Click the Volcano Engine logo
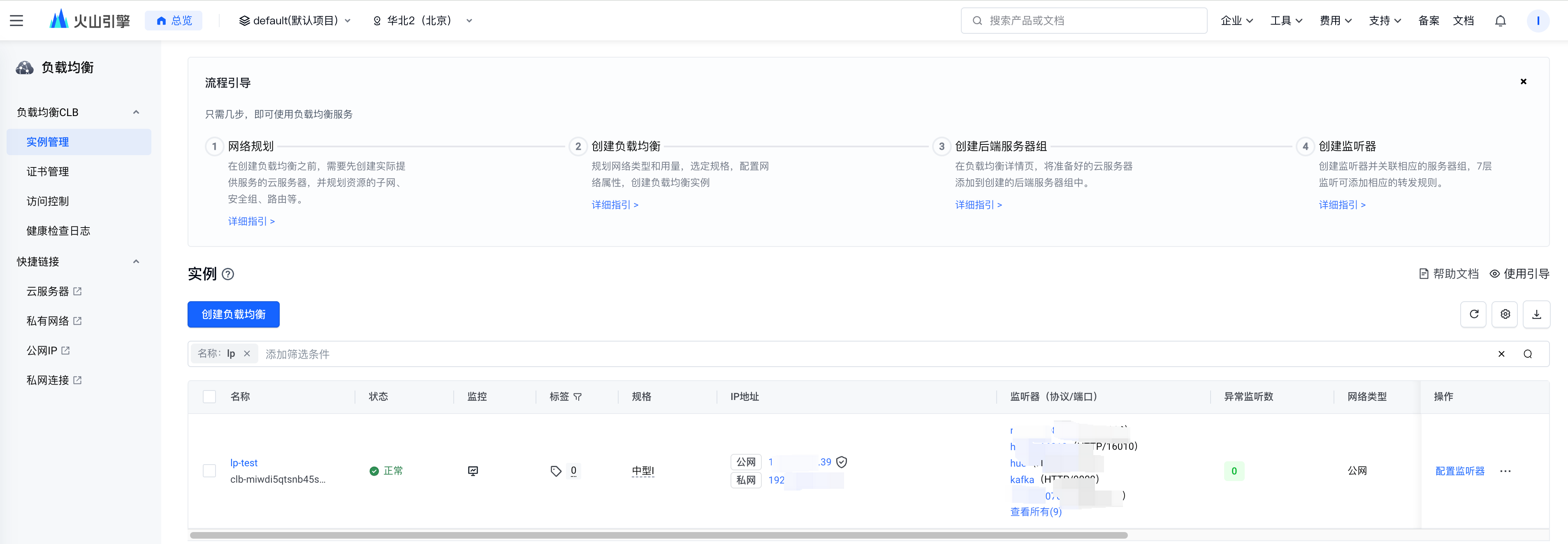1568x544 pixels. (x=90, y=20)
